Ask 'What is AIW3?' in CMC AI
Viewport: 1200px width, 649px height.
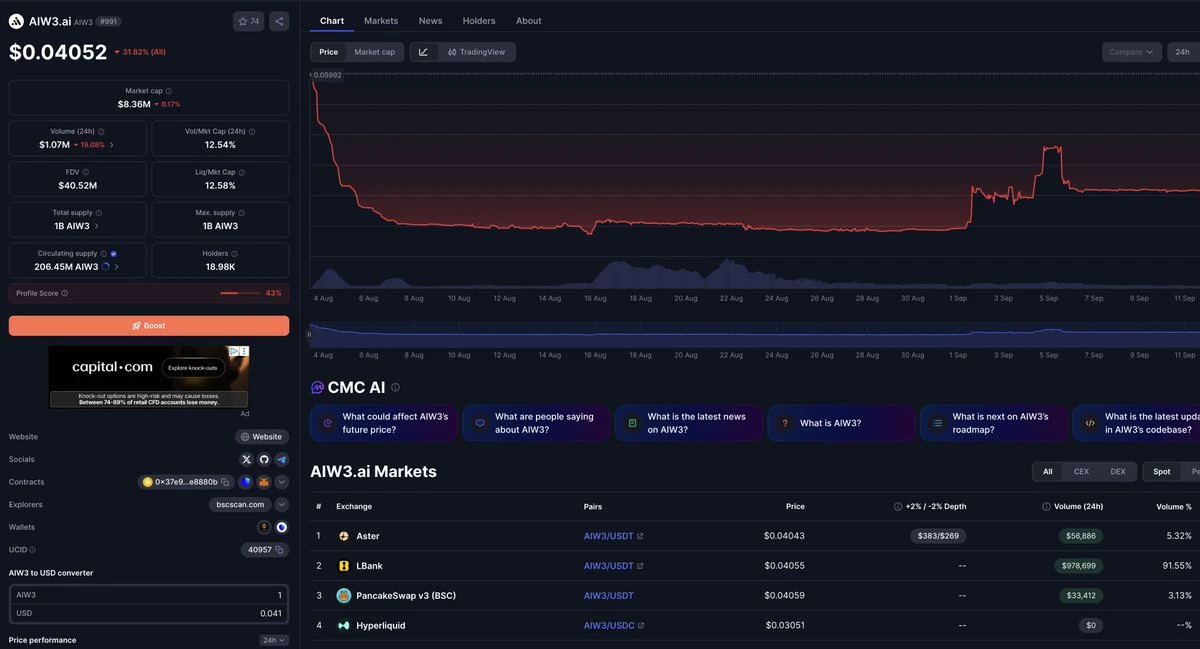coord(841,423)
